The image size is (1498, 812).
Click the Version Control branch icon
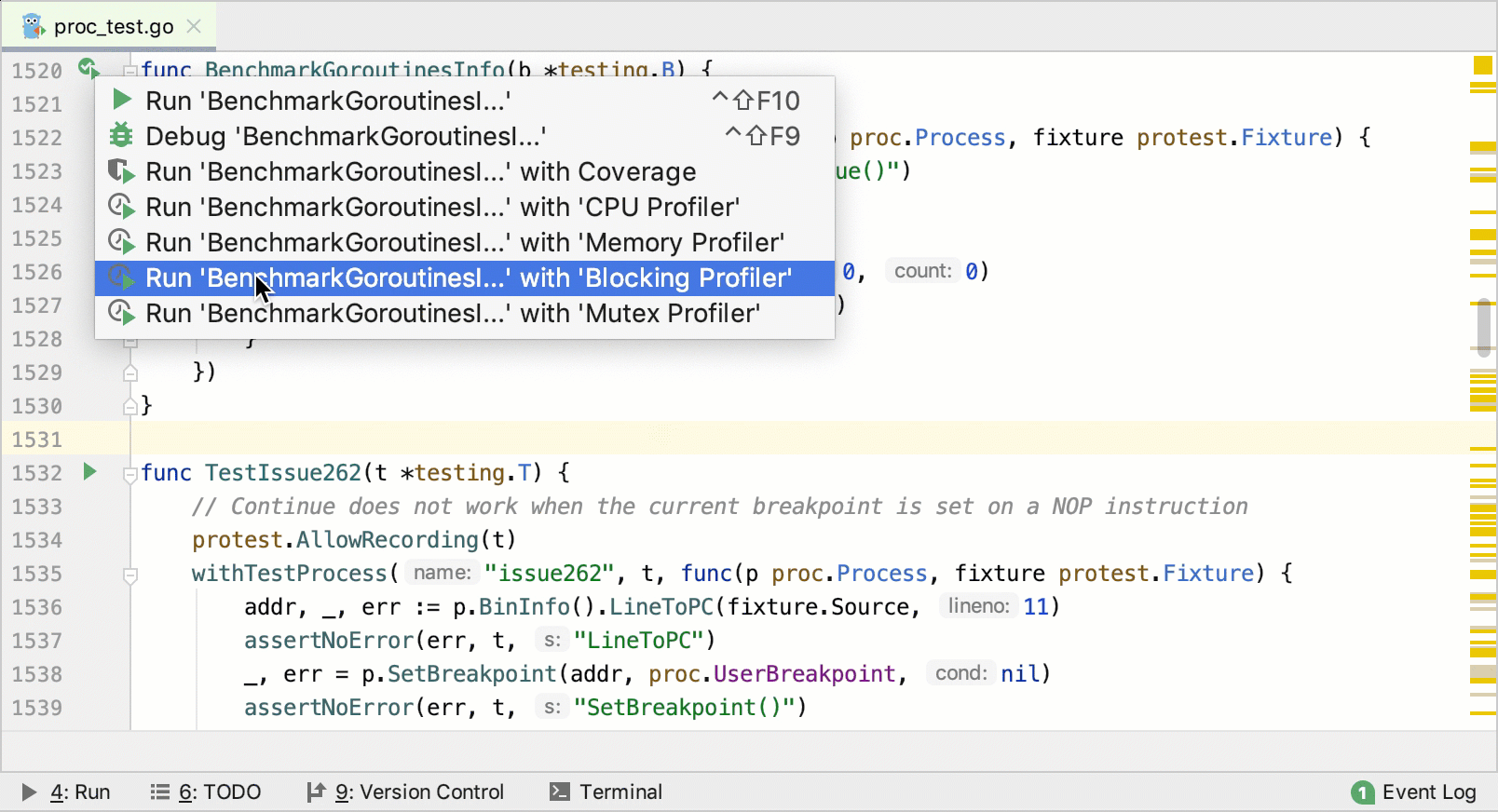(x=316, y=792)
